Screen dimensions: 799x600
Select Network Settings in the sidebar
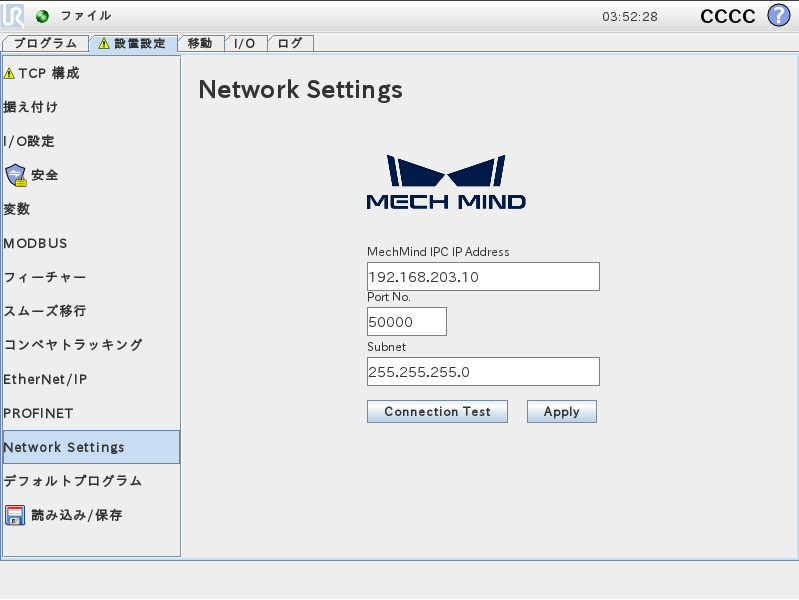click(x=91, y=447)
